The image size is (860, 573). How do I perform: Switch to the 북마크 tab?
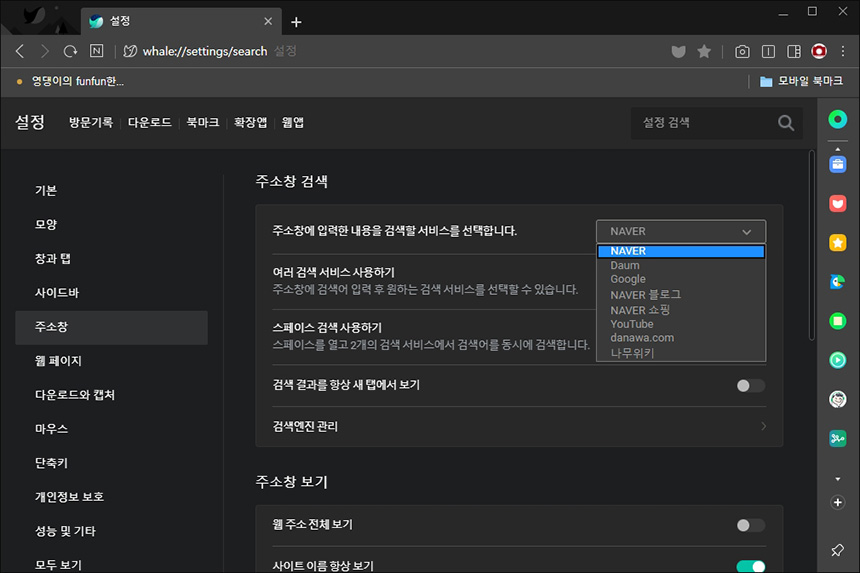(x=203, y=122)
